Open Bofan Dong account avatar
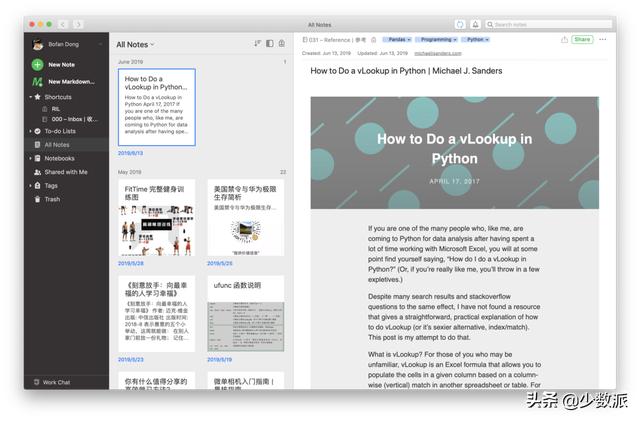 [x=38, y=45]
